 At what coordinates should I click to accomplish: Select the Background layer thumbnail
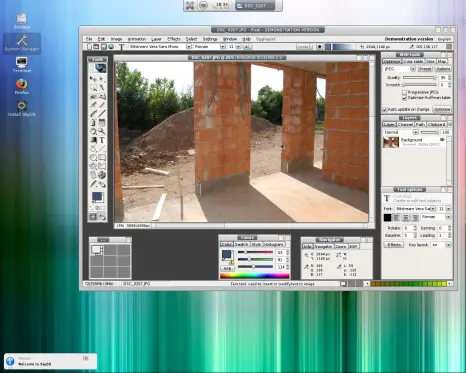click(391, 142)
